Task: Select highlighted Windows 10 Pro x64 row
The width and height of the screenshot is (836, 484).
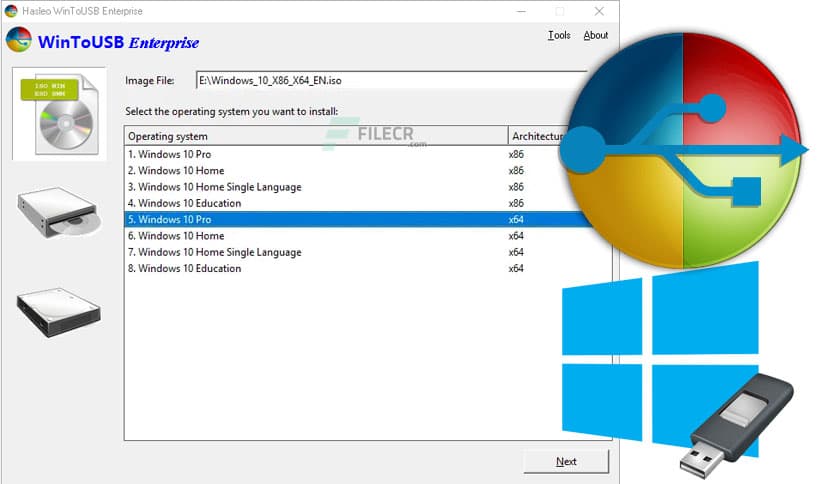Action: (169, 219)
